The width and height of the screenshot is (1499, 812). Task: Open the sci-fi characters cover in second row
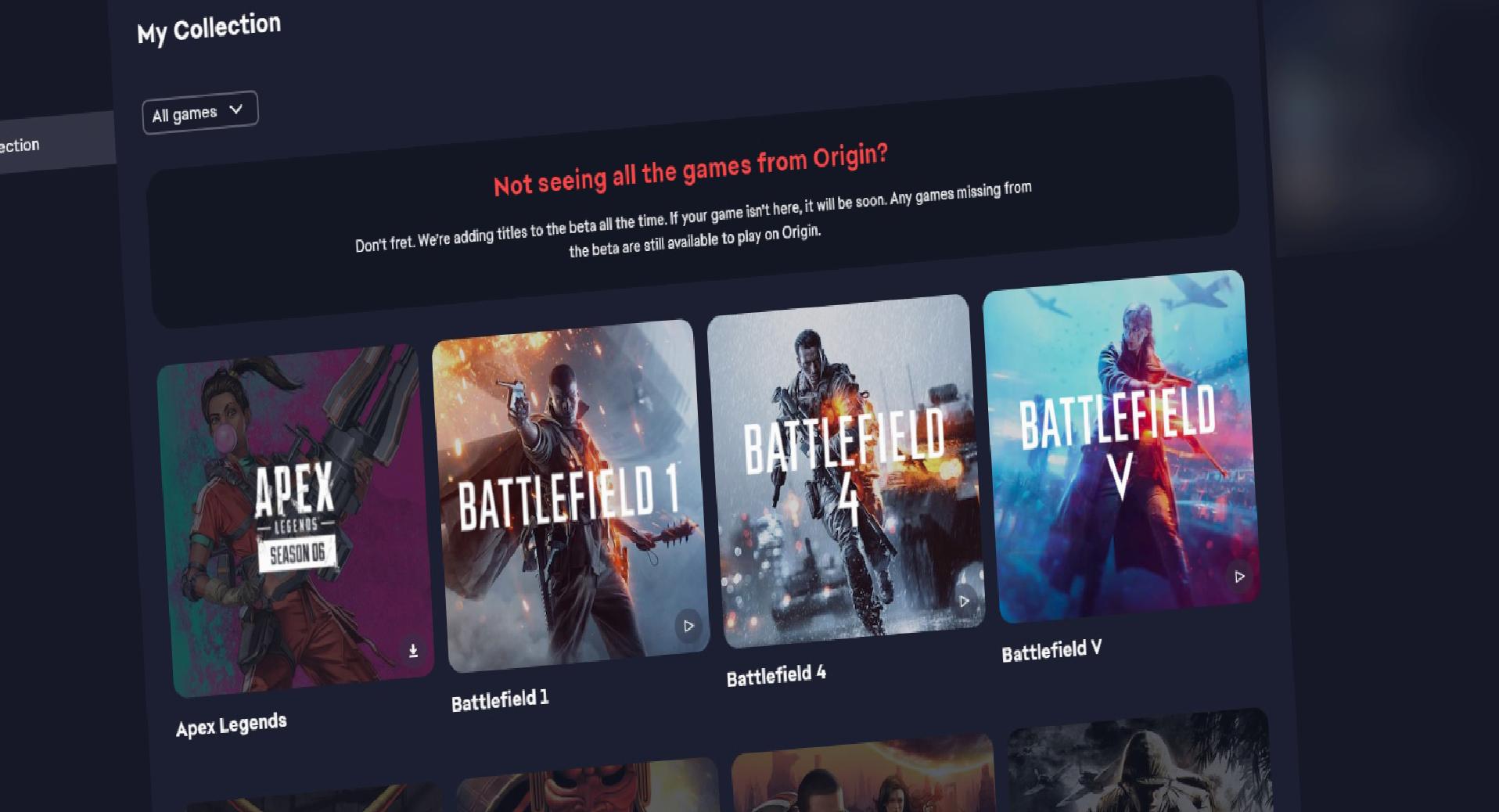[x=864, y=774]
